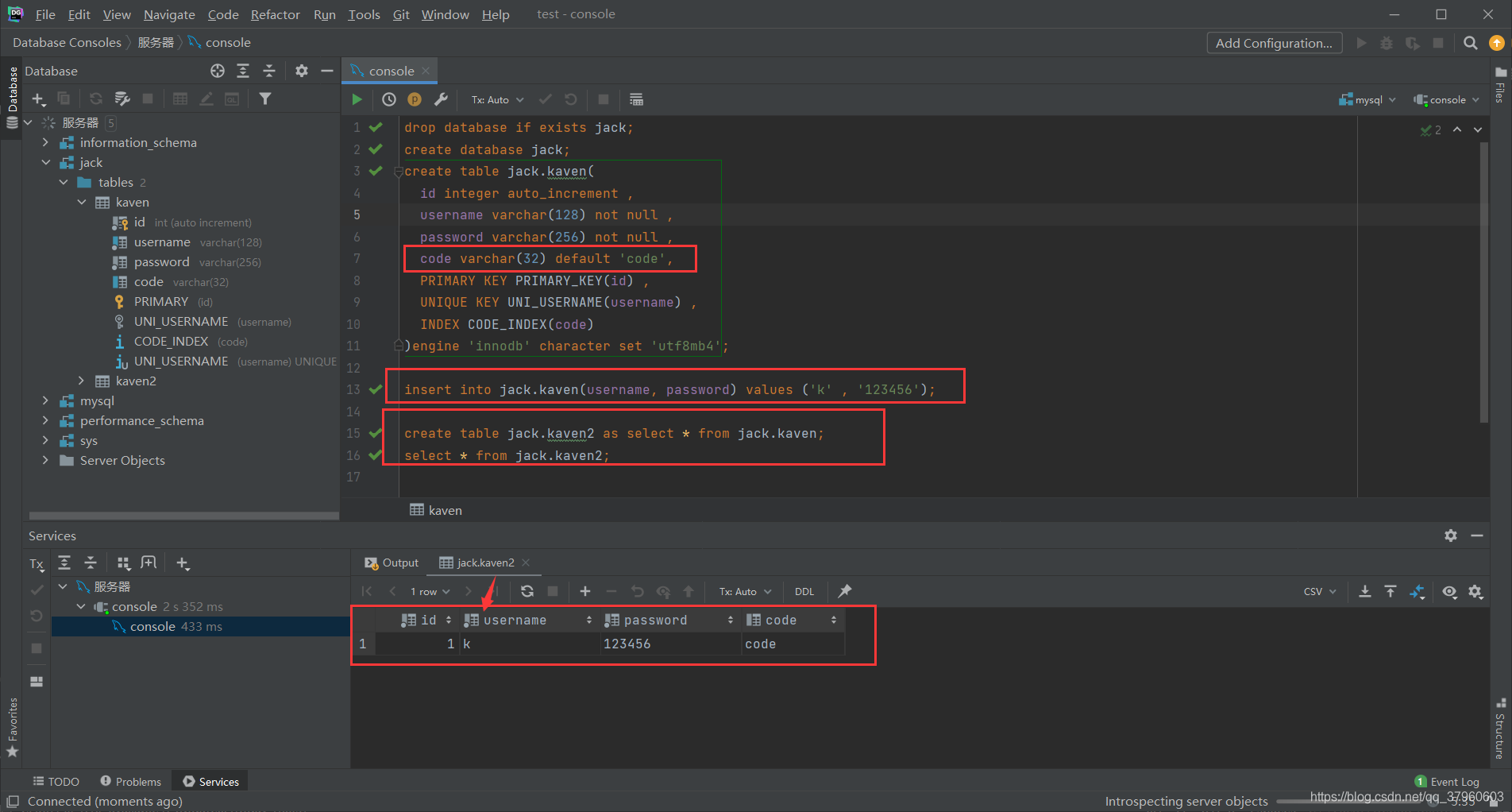
Task: Expand Server Objects node
Action: click(x=46, y=460)
